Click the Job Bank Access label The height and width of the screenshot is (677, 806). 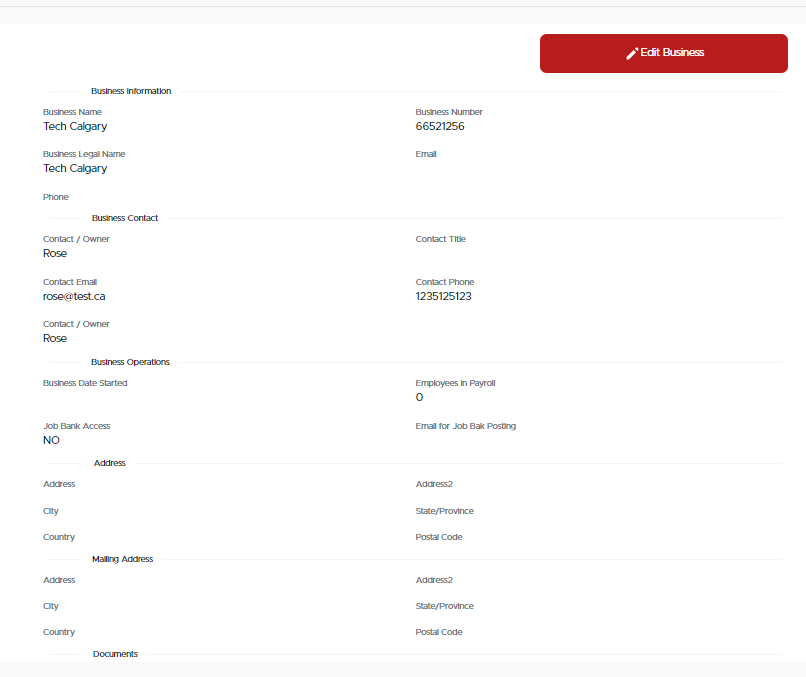[x=77, y=426]
